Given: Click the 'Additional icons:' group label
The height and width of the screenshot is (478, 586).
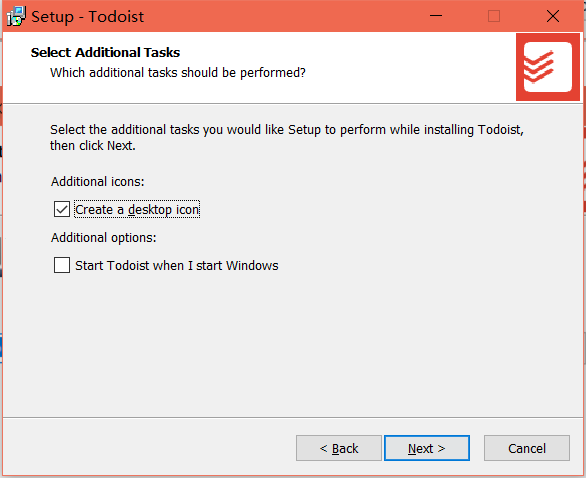Looking at the screenshot, I should pyautogui.click(x=98, y=181).
